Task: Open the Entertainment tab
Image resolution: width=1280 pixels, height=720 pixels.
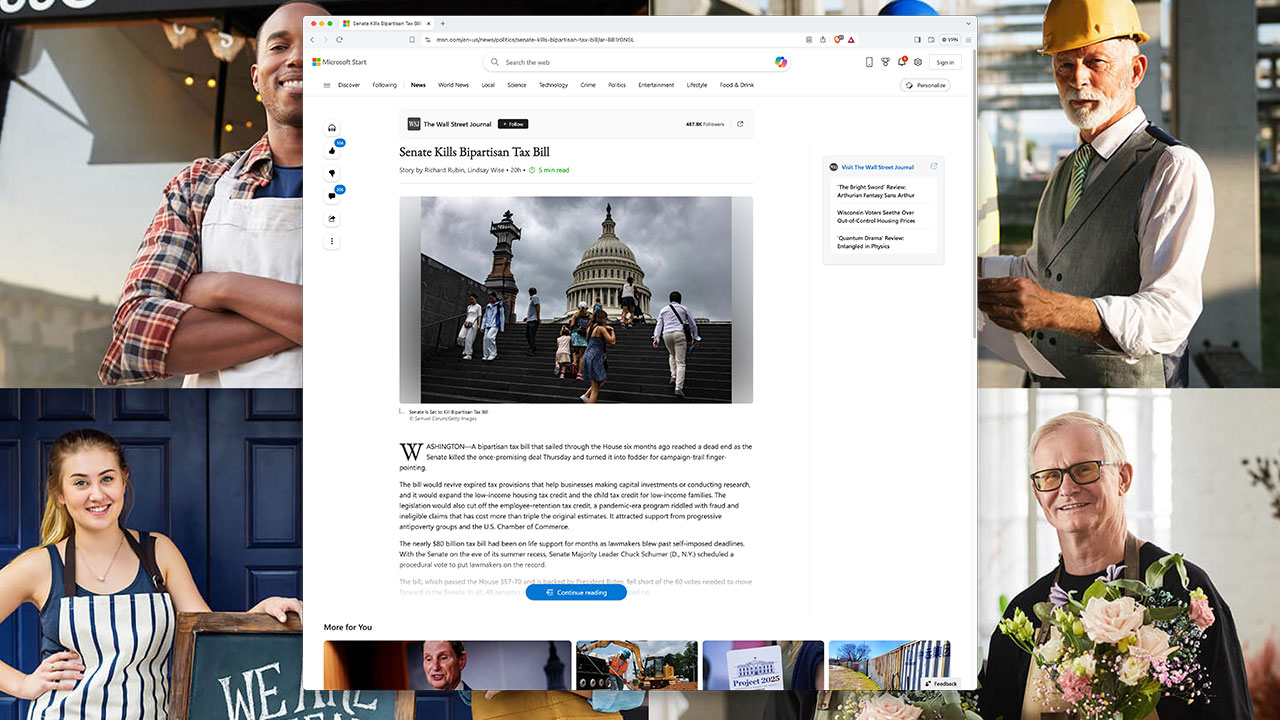Action: click(656, 85)
